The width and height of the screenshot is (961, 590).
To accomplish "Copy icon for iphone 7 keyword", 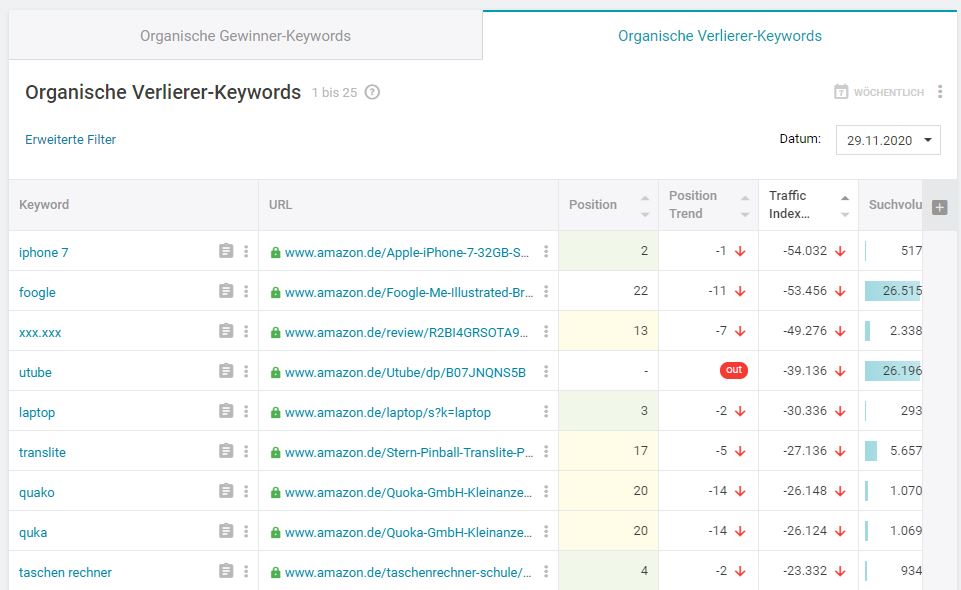I will click(226, 251).
